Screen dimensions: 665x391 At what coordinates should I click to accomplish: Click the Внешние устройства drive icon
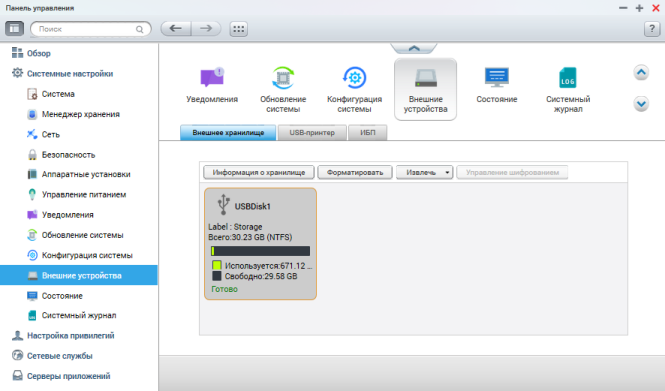pyautogui.click(x=425, y=78)
